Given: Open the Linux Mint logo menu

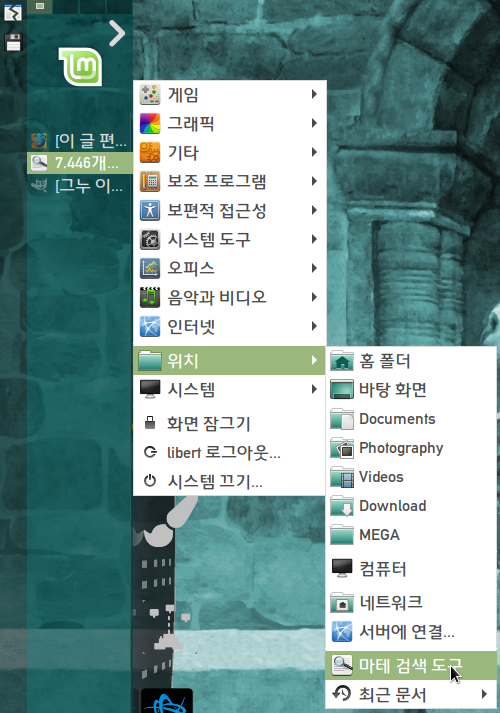Looking at the screenshot, I should pos(80,66).
